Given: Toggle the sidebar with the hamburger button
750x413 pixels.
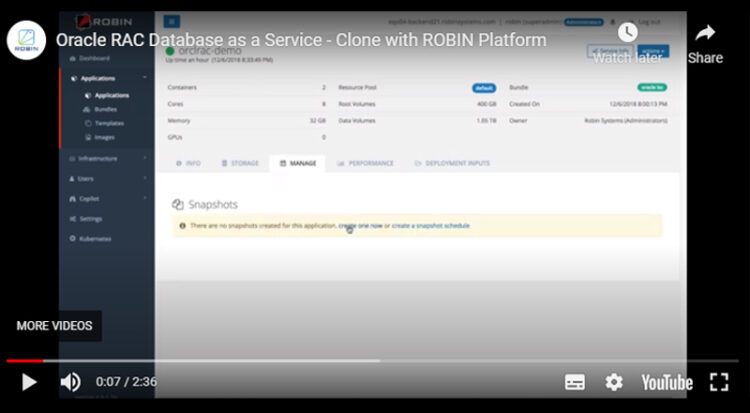Looking at the screenshot, I should coord(172,21).
